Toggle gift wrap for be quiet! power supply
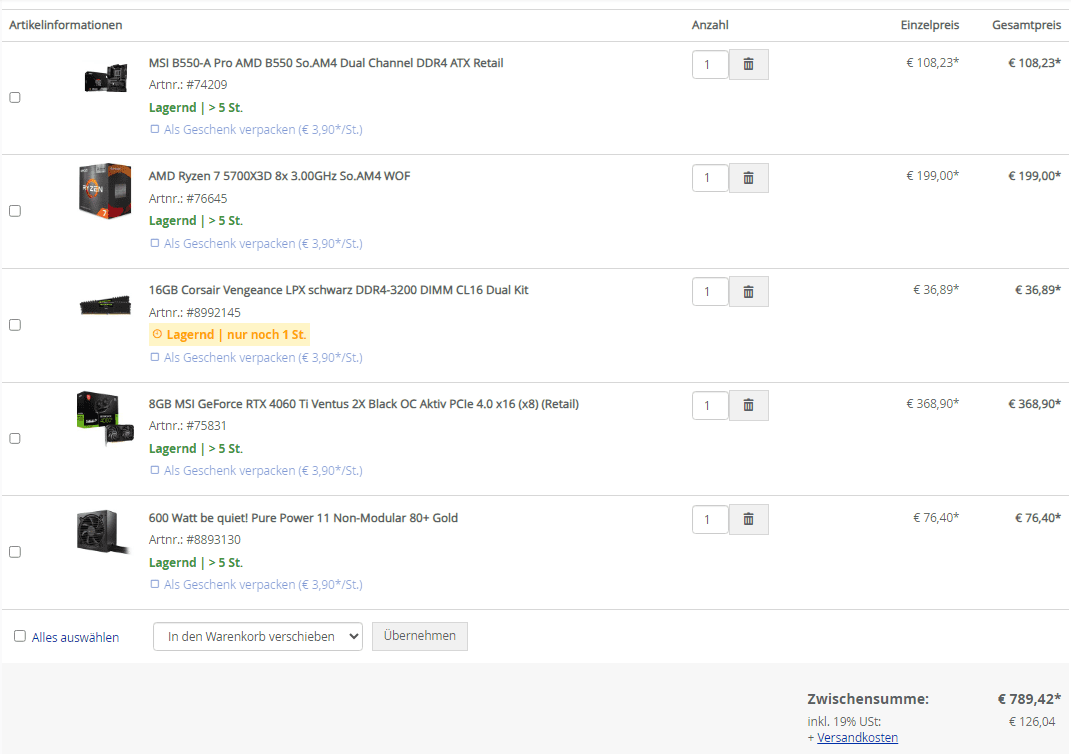1071x754 pixels. [x=155, y=585]
